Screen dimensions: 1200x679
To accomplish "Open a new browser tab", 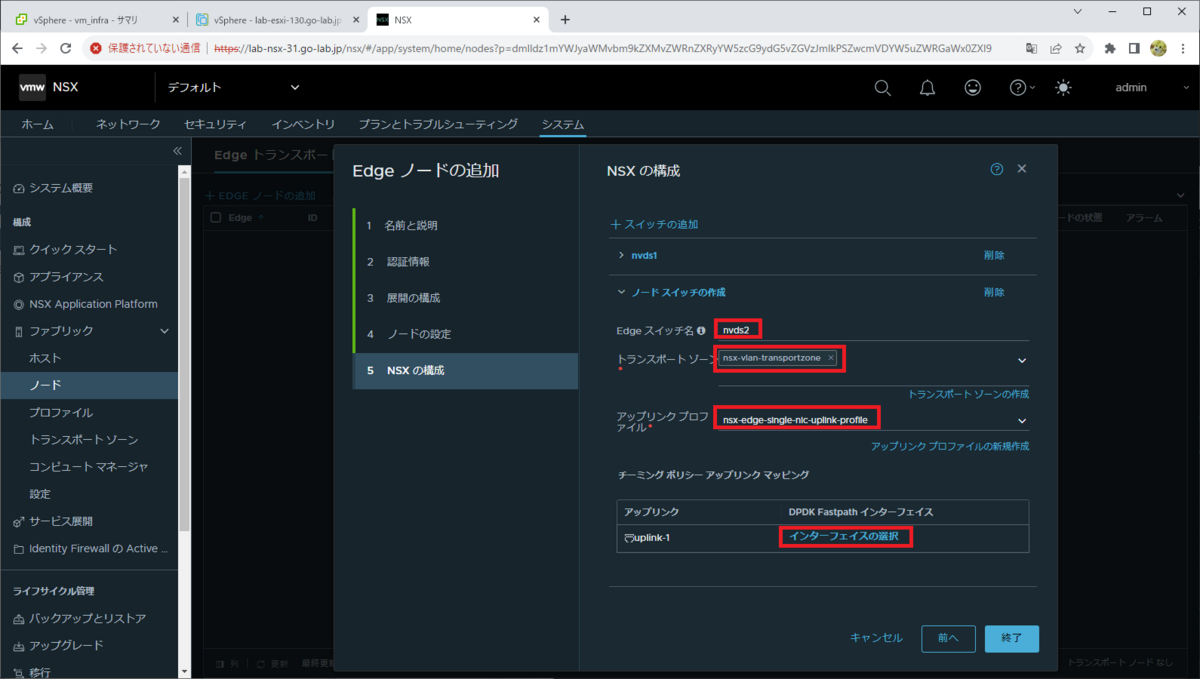I will point(565,19).
